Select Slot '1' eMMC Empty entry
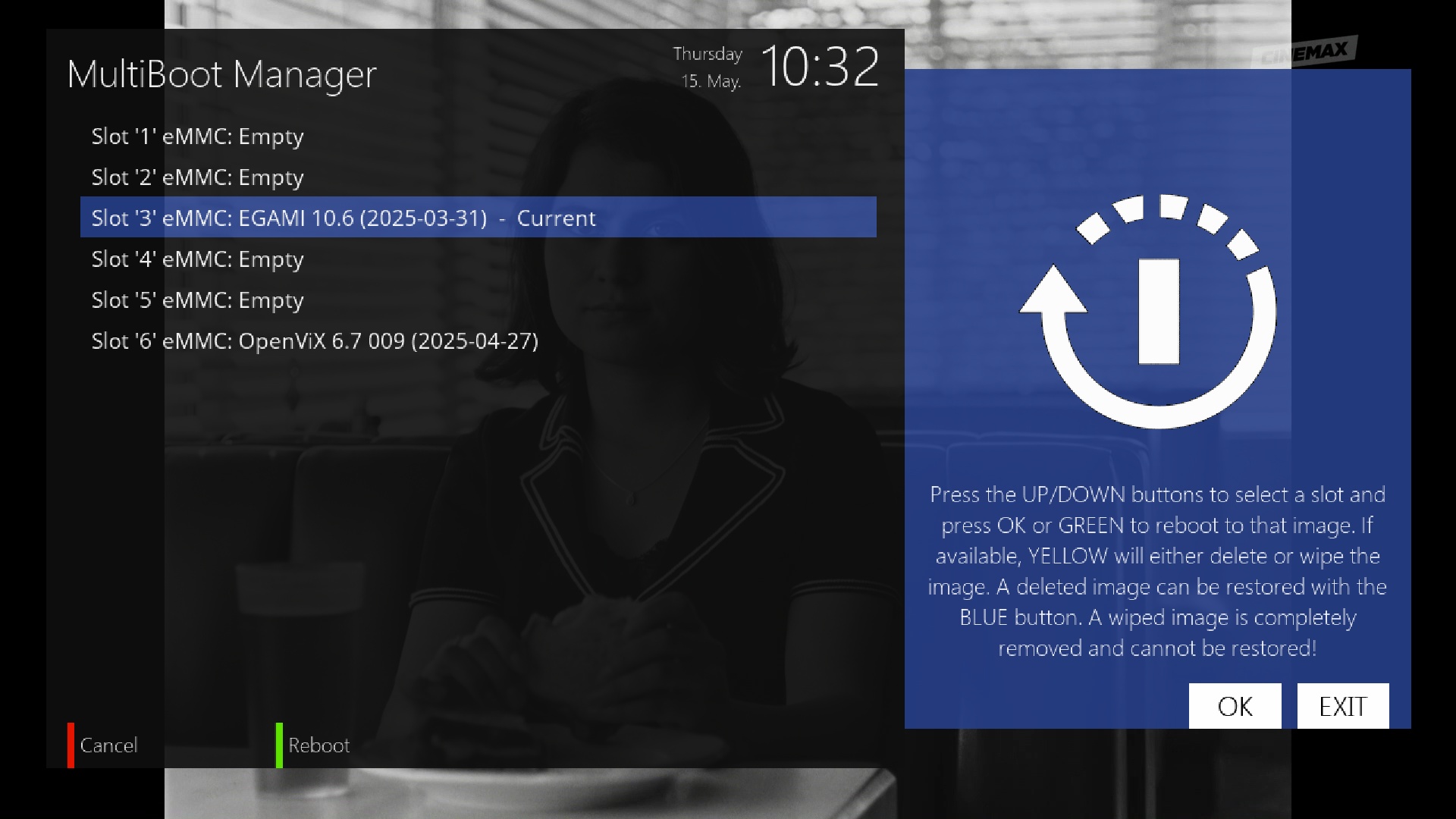 click(197, 136)
